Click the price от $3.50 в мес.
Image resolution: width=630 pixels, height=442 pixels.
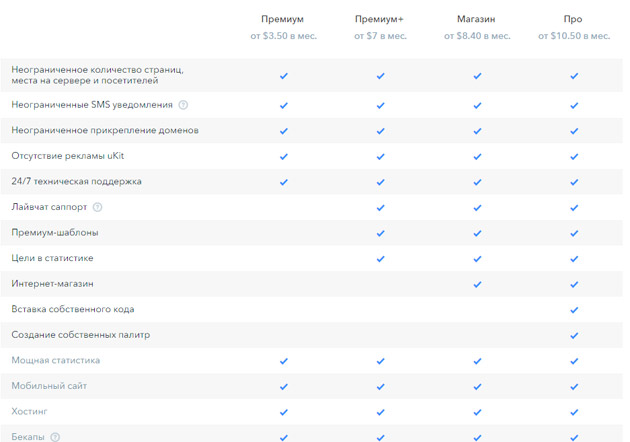[284, 36]
